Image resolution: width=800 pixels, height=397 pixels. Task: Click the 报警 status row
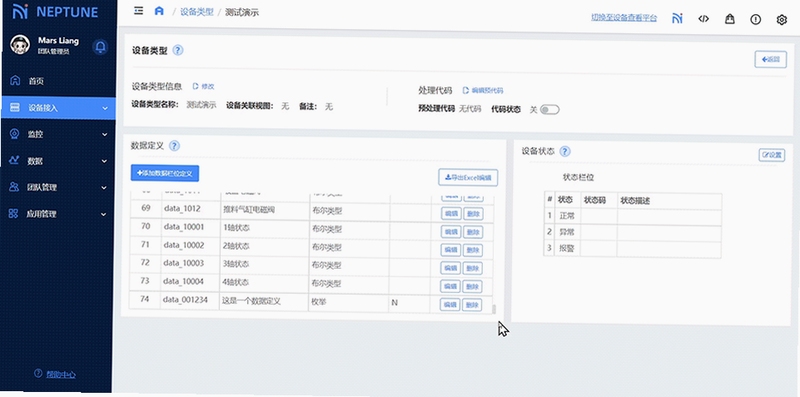click(632, 250)
